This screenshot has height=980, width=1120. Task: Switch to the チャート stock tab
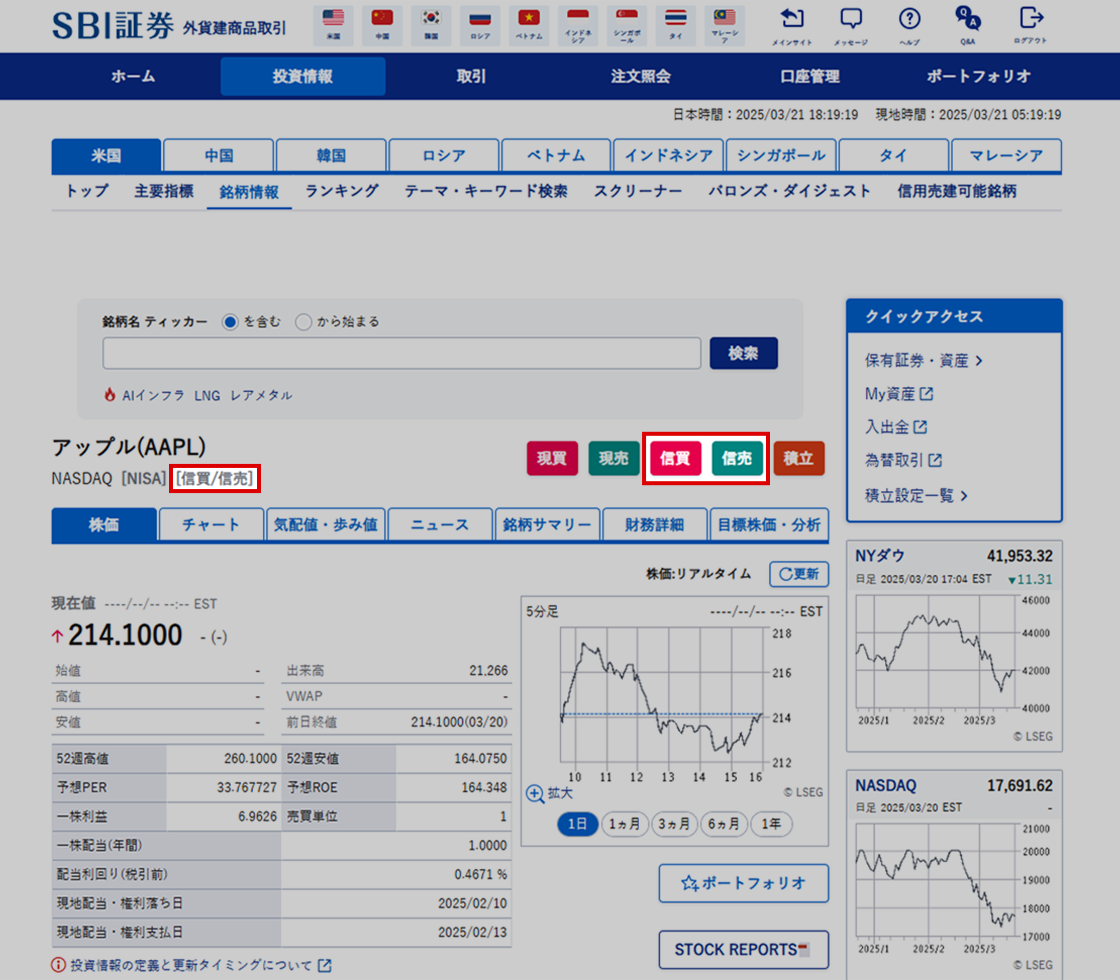point(211,525)
